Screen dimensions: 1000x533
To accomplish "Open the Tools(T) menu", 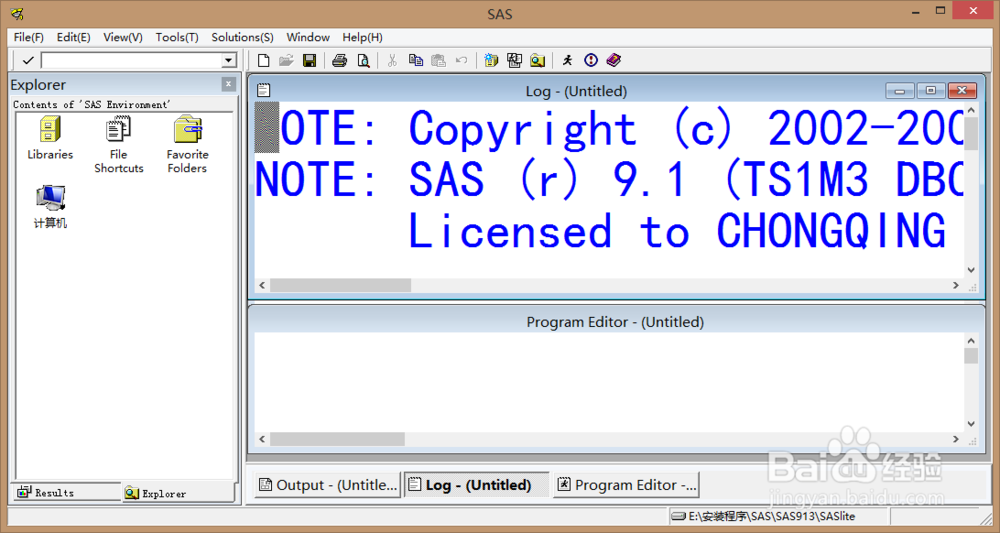I will tap(177, 37).
